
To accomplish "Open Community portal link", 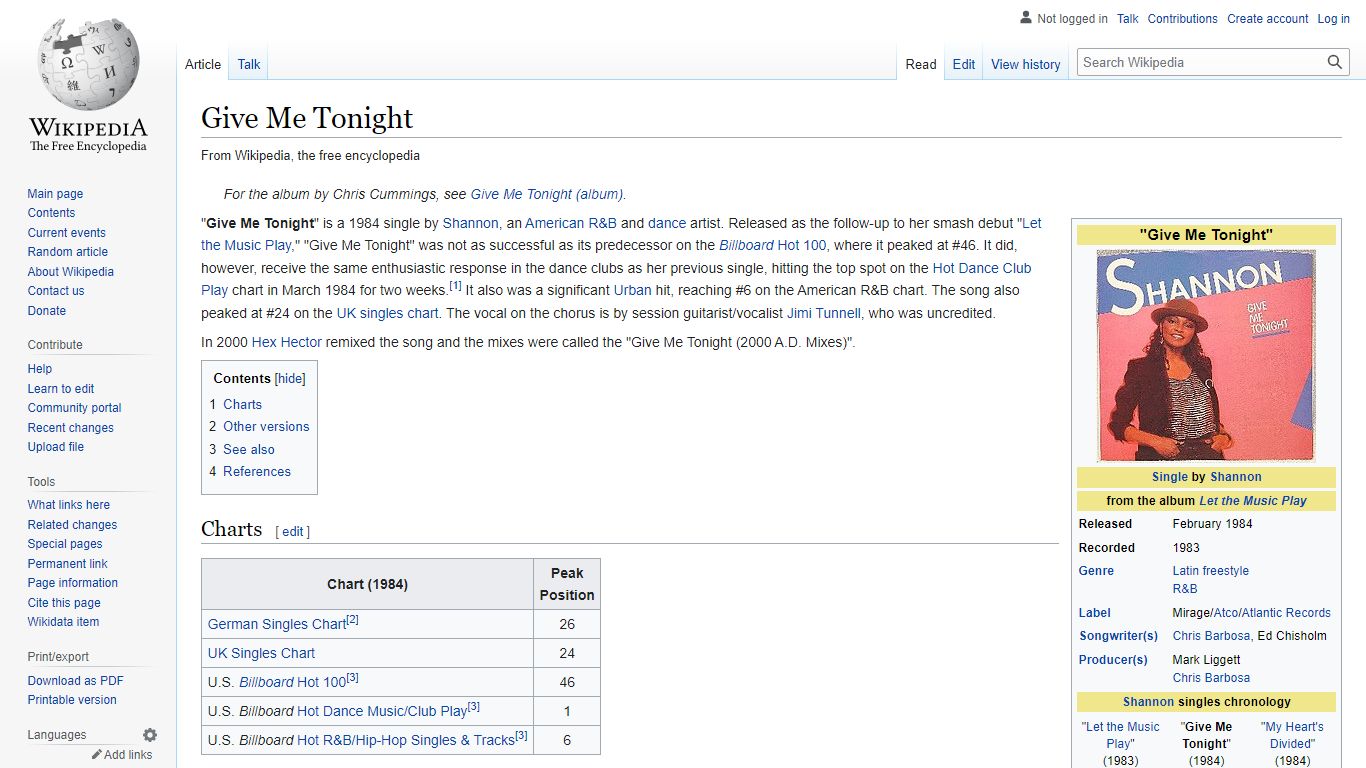I will point(75,408).
